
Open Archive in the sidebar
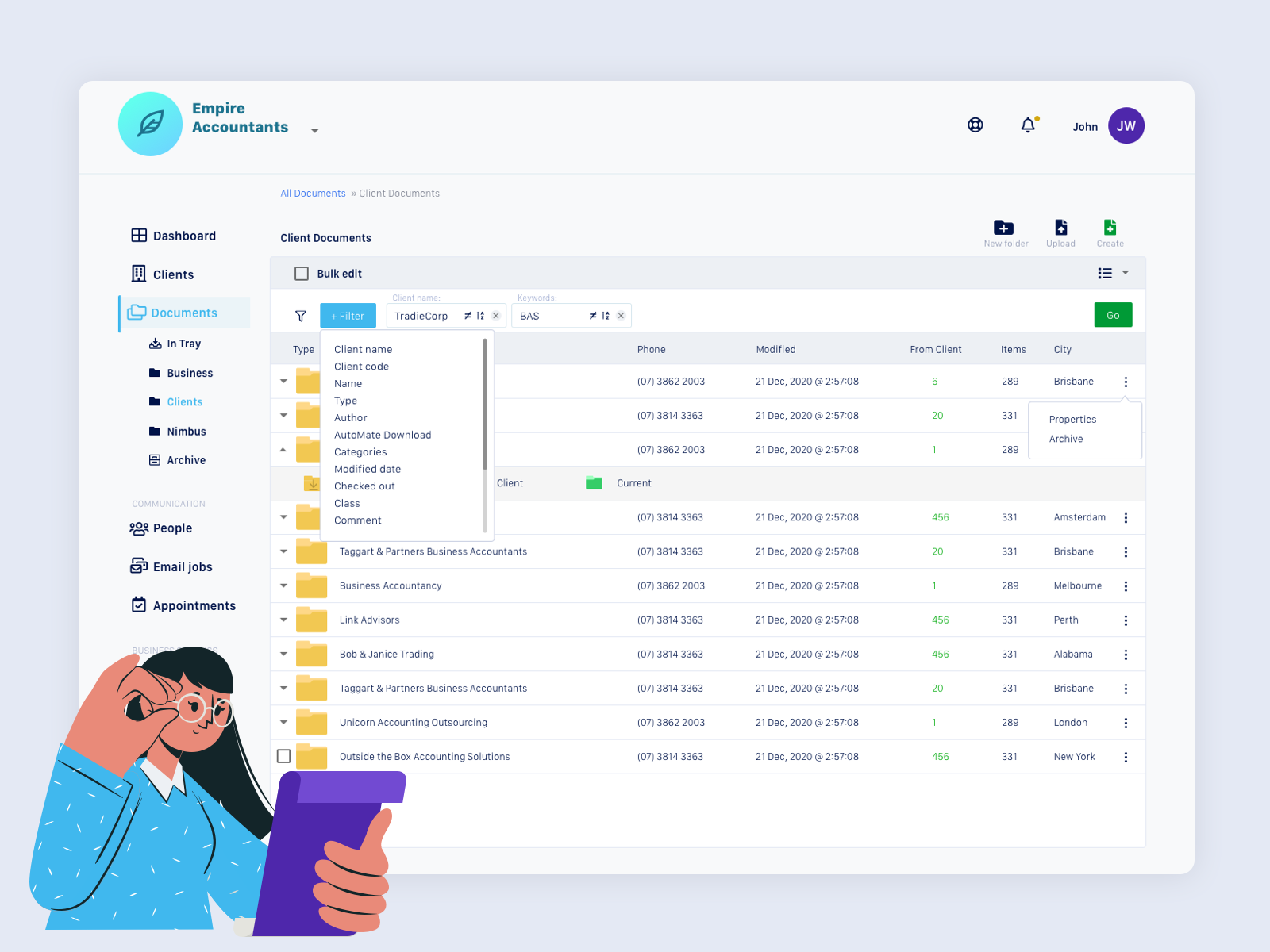coord(178,460)
